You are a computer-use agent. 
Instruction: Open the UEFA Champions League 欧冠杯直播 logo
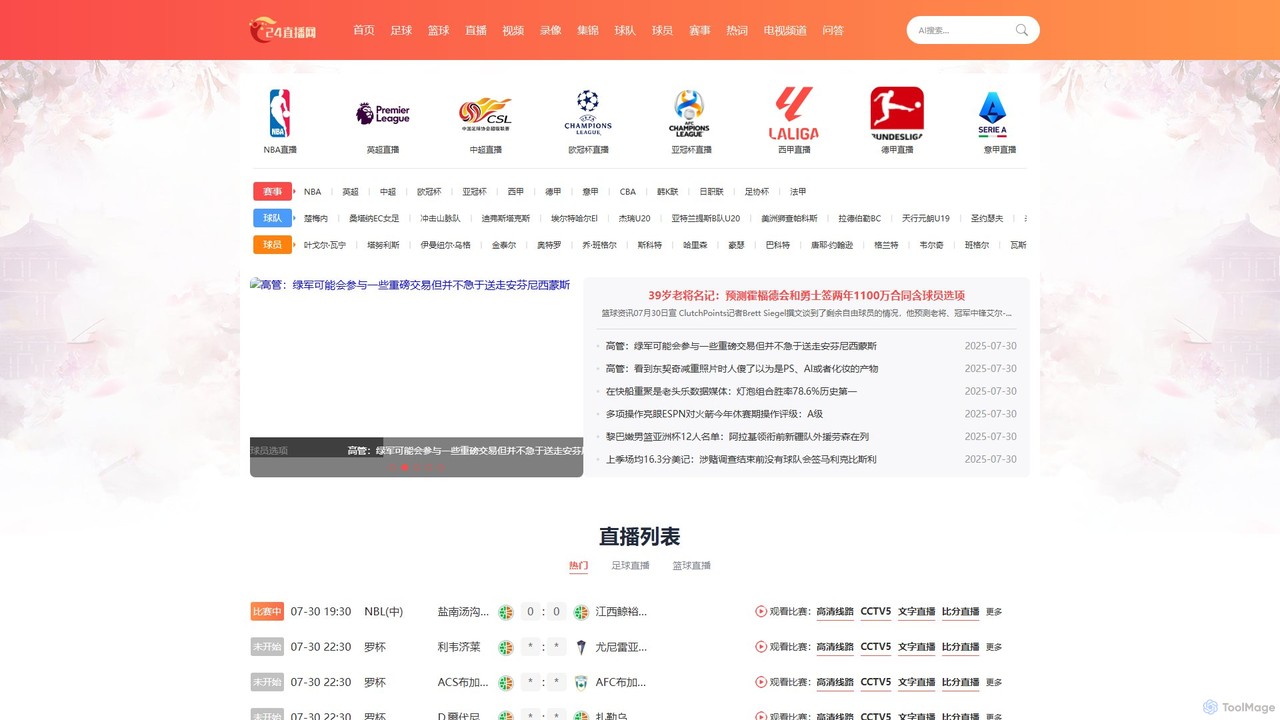pyautogui.click(x=588, y=113)
